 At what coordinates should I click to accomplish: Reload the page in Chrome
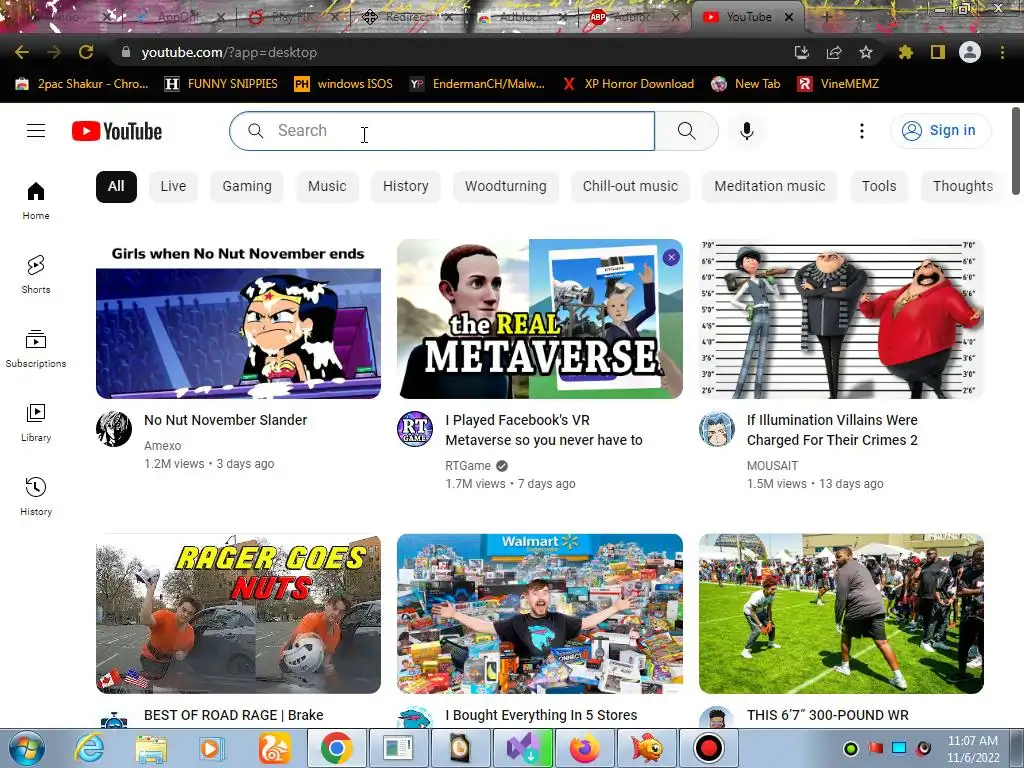[x=86, y=52]
